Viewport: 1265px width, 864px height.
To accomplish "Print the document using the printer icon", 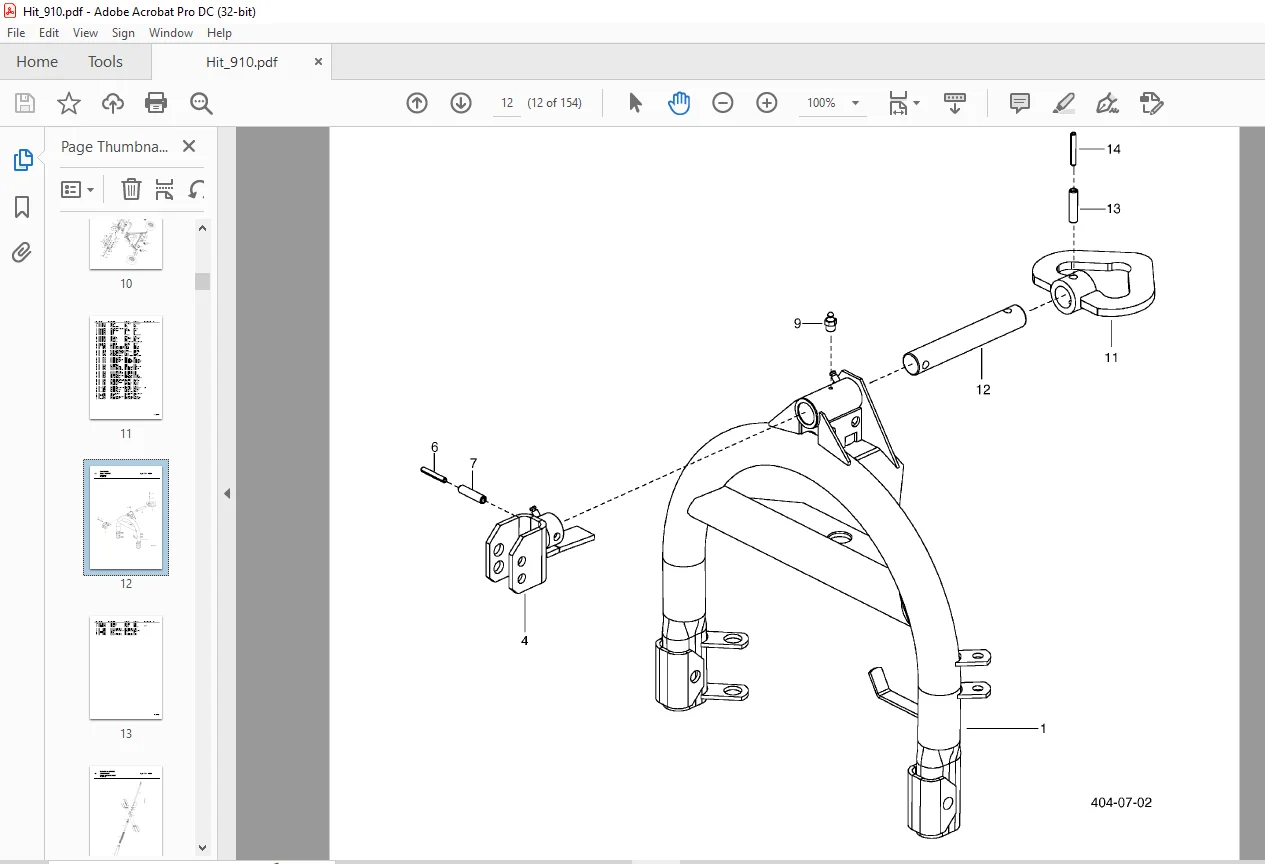I will 156,103.
